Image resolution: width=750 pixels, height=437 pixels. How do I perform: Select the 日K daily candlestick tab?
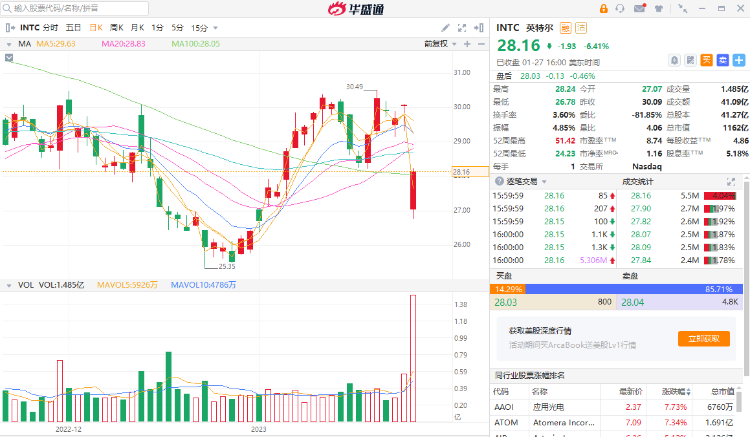coord(96,28)
